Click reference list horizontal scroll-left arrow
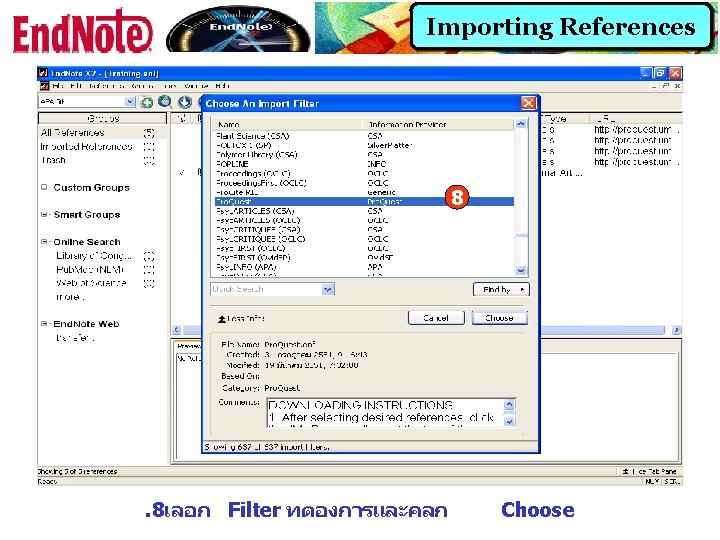 point(177,330)
